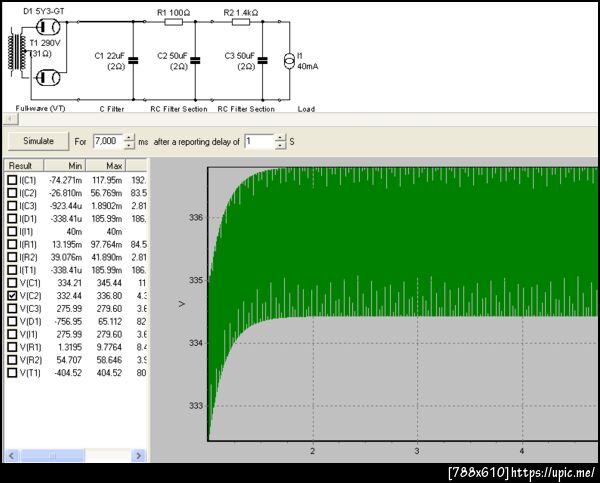600x483 pixels.
Task: Click the Result column header
Action: point(24,166)
